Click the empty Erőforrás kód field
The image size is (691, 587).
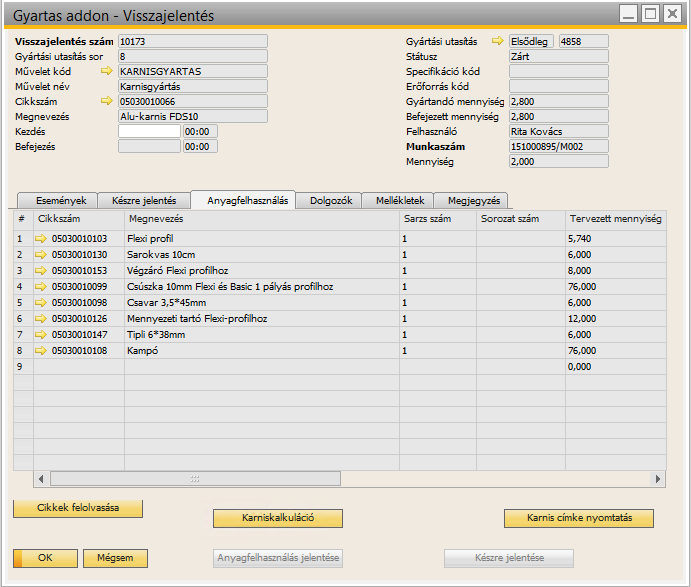559,86
